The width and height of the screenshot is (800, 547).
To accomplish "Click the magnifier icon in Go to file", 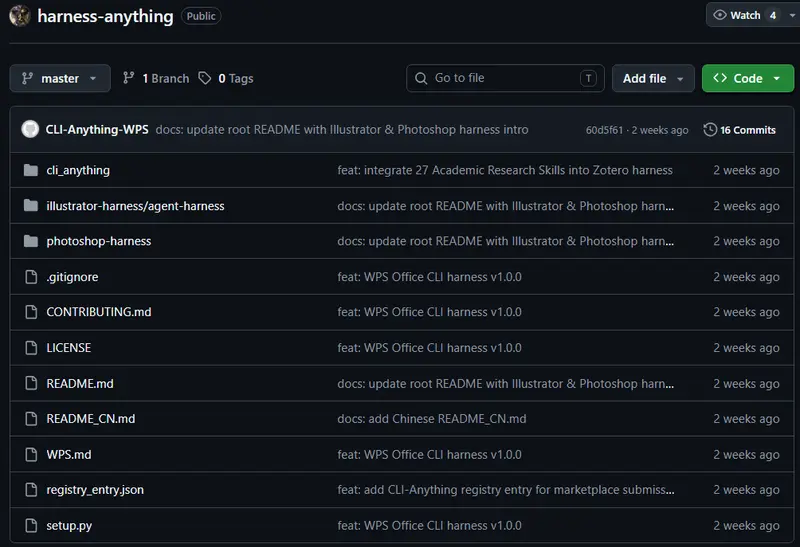I will [x=421, y=78].
